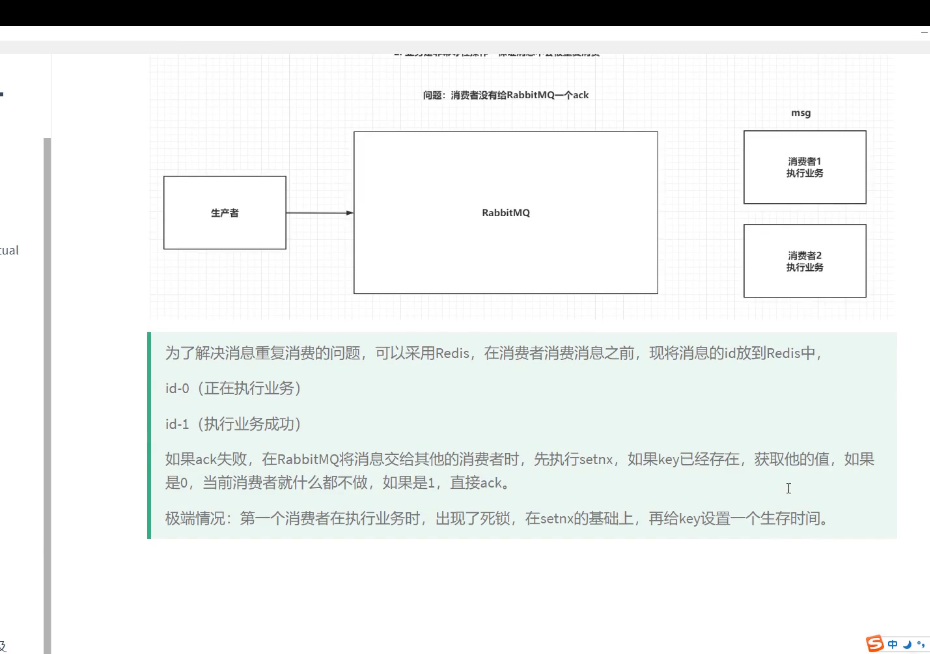Viewport: 930px width, 654px height.
Task: Click the paragraph starting with 如果ack失败
Action: [x=520, y=471]
